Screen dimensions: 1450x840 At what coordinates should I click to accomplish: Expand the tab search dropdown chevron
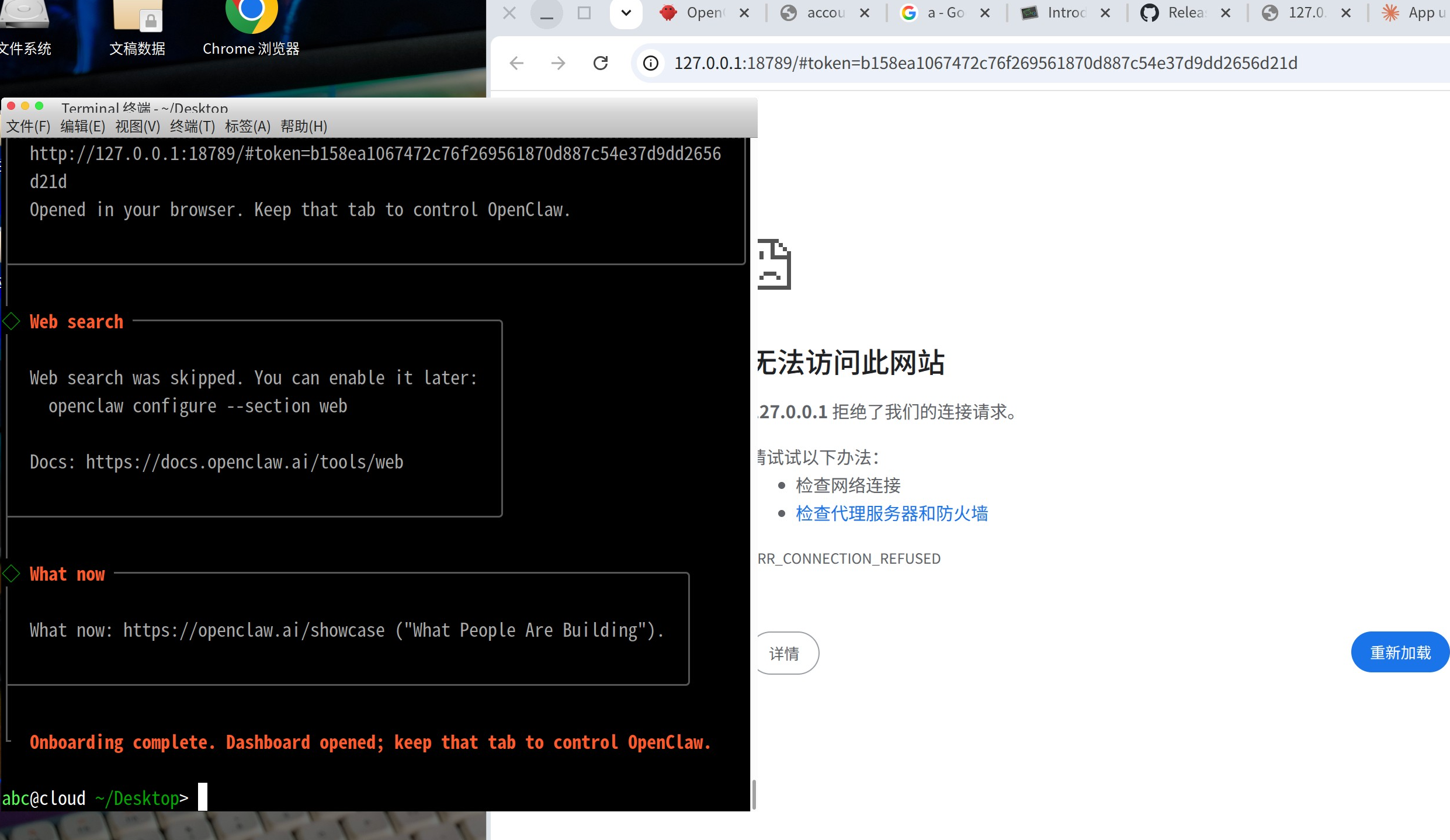coord(626,13)
